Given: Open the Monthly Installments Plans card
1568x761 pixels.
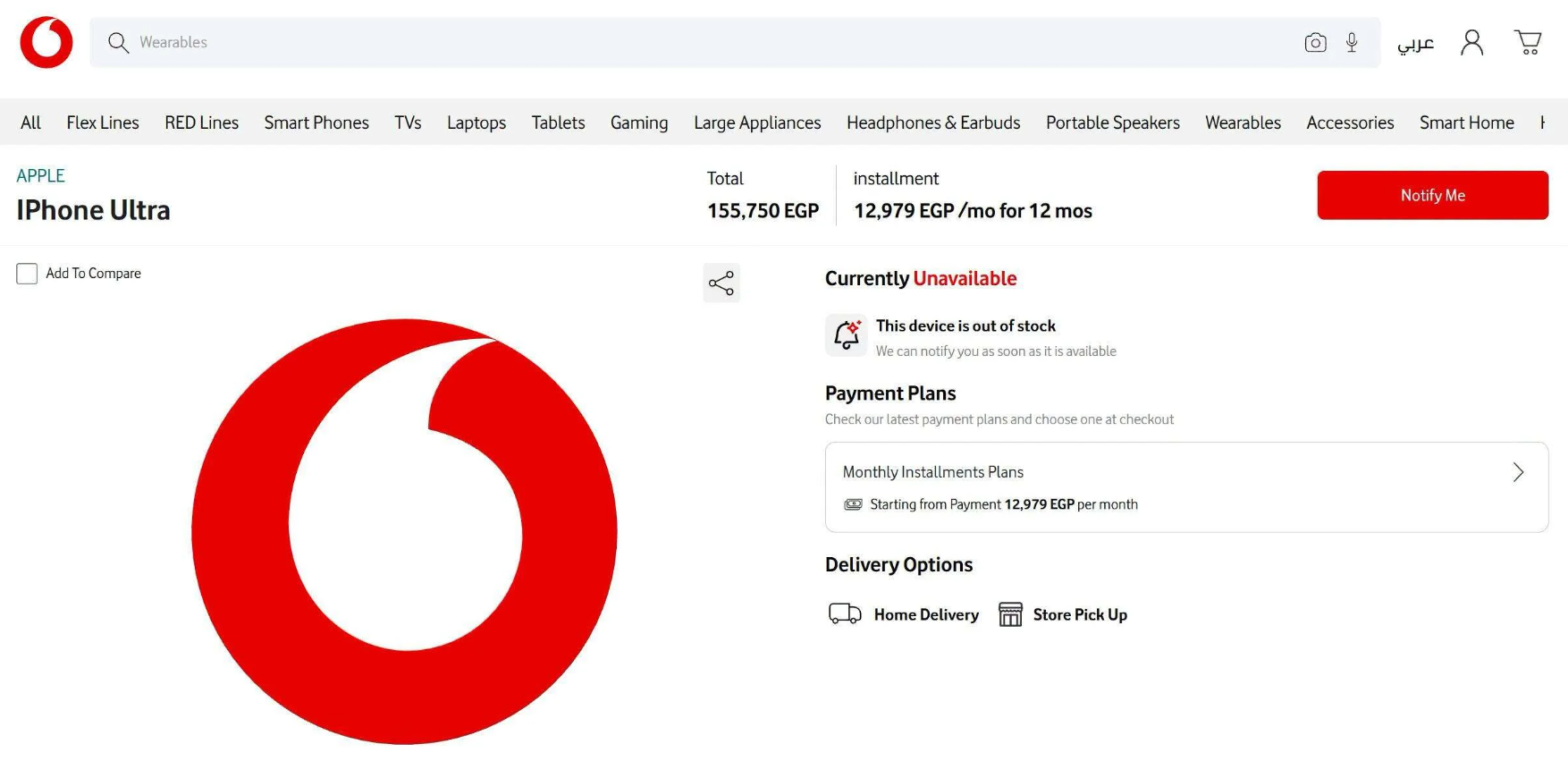Looking at the screenshot, I should 1186,487.
